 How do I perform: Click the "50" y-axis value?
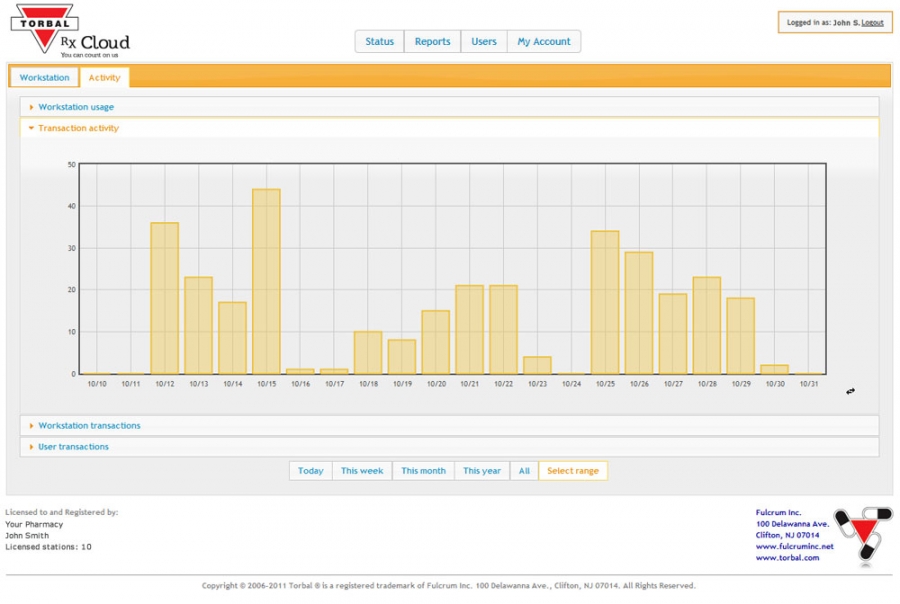click(x=72, y=165)
